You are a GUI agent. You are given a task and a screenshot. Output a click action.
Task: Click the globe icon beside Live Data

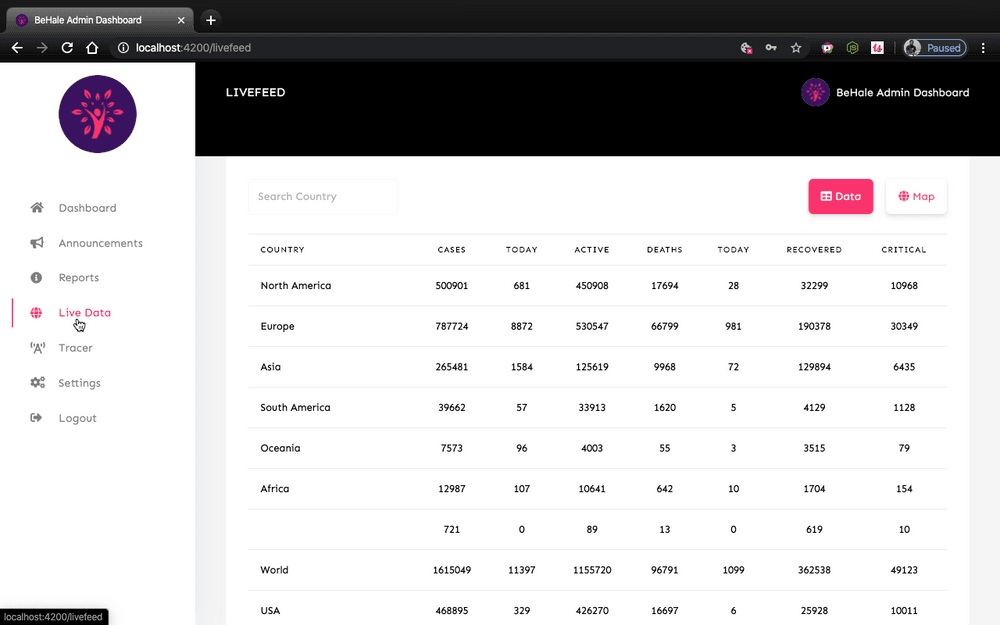pos(37,313)
